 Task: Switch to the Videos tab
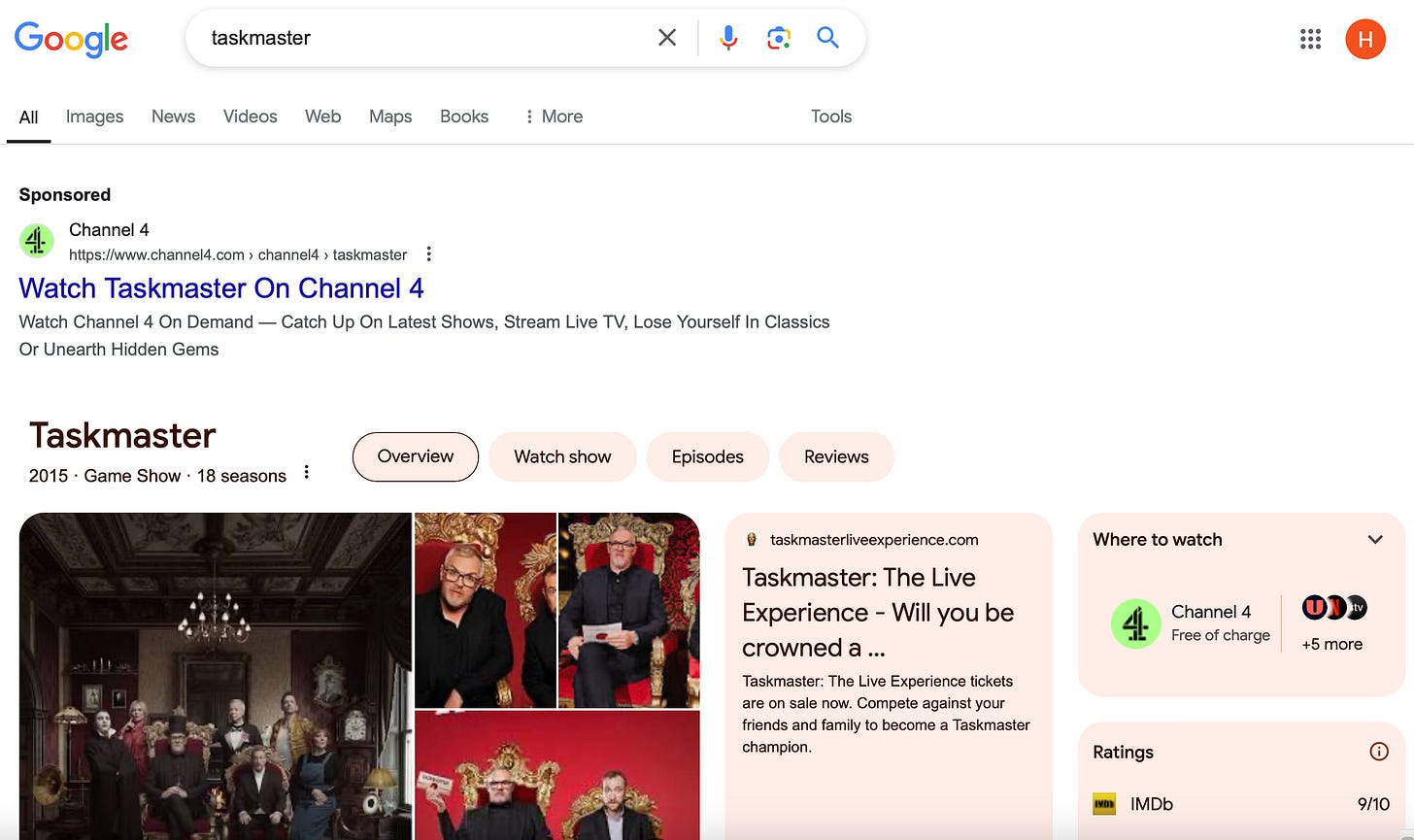coord(250,117)
